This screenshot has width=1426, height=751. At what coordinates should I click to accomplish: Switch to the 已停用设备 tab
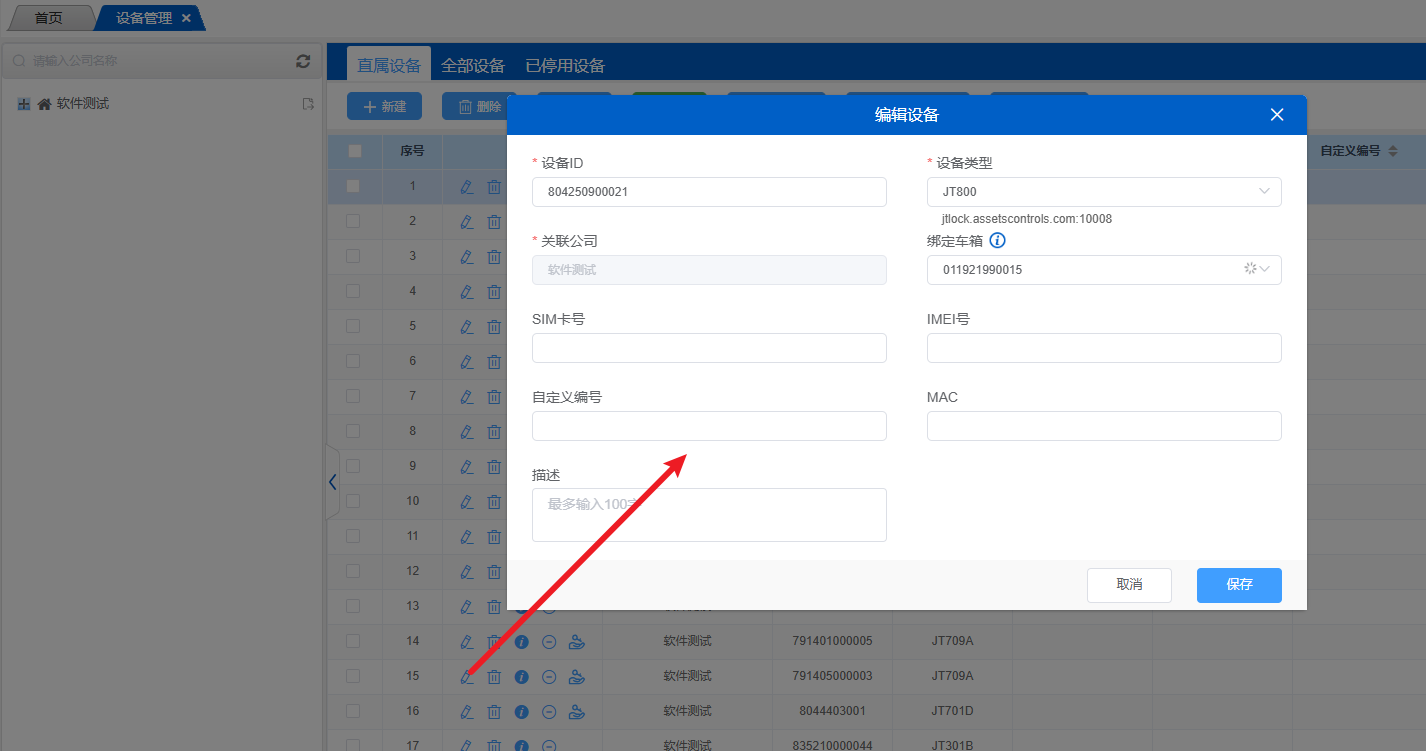565,66
